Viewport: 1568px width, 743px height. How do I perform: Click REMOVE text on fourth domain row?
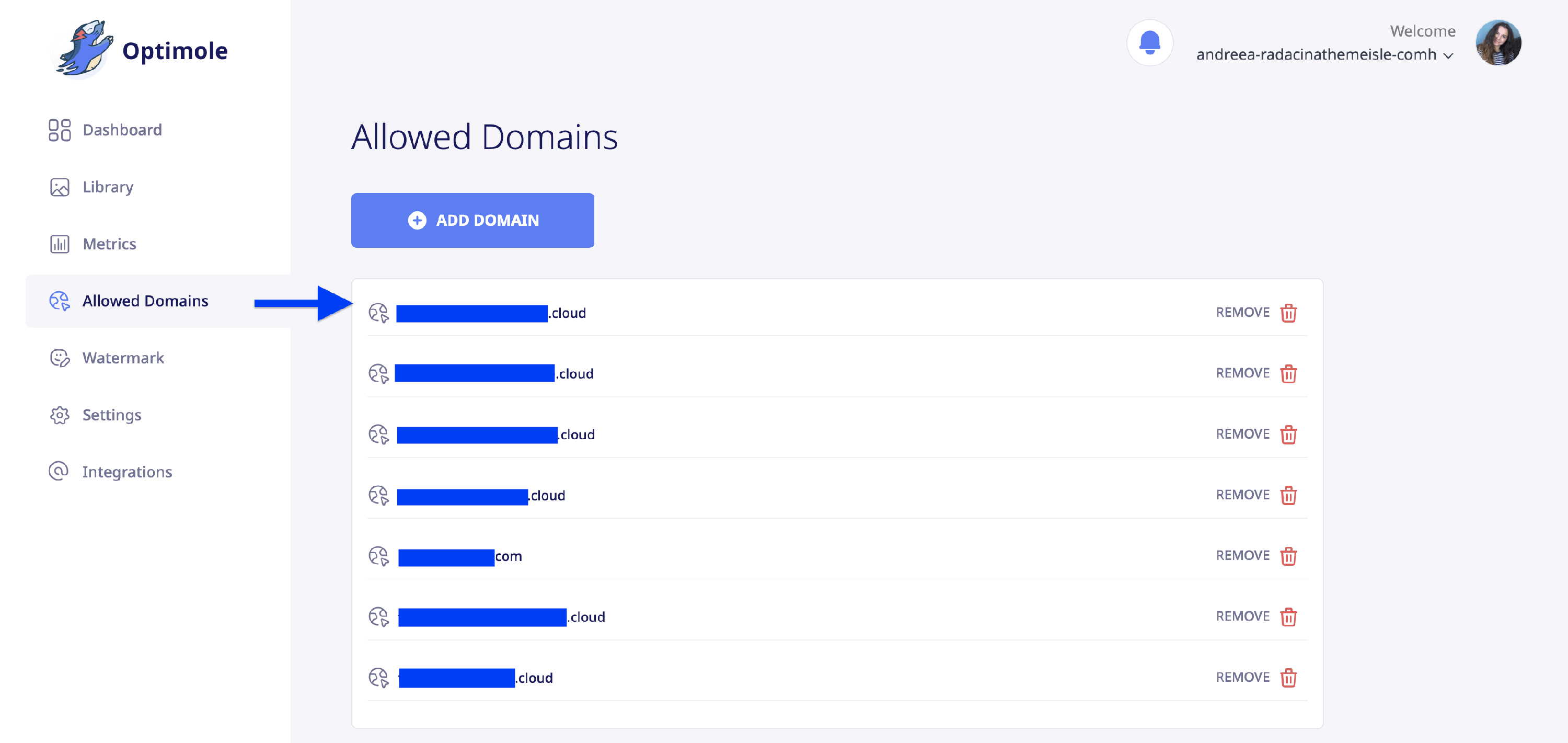tap(1242, 495)
